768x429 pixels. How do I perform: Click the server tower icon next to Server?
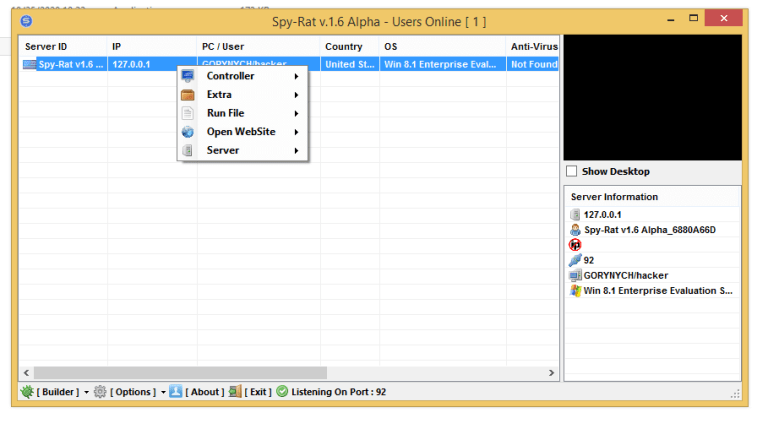tap(188, 150)
